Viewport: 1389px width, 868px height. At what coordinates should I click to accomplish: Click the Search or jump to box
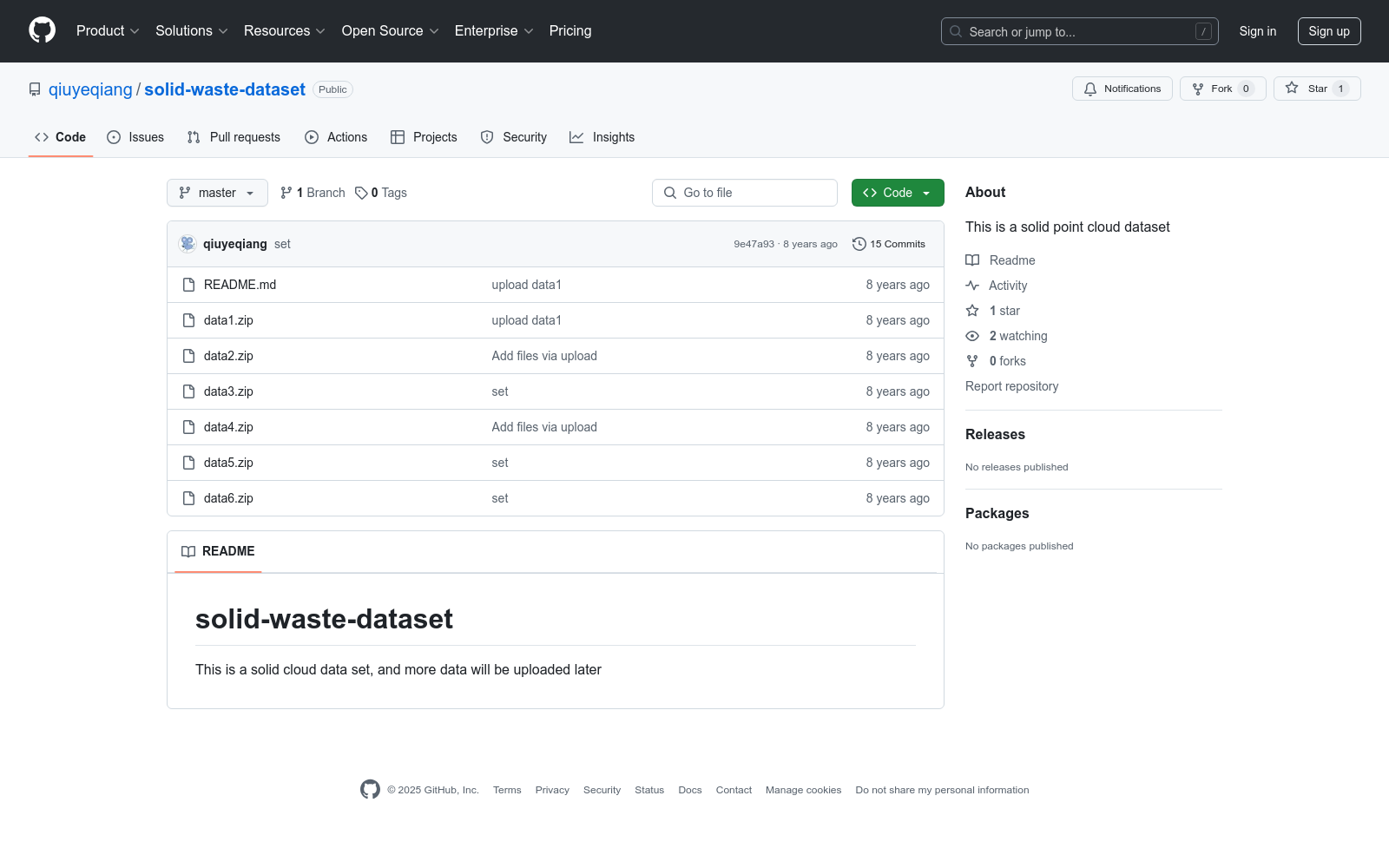1079,31
